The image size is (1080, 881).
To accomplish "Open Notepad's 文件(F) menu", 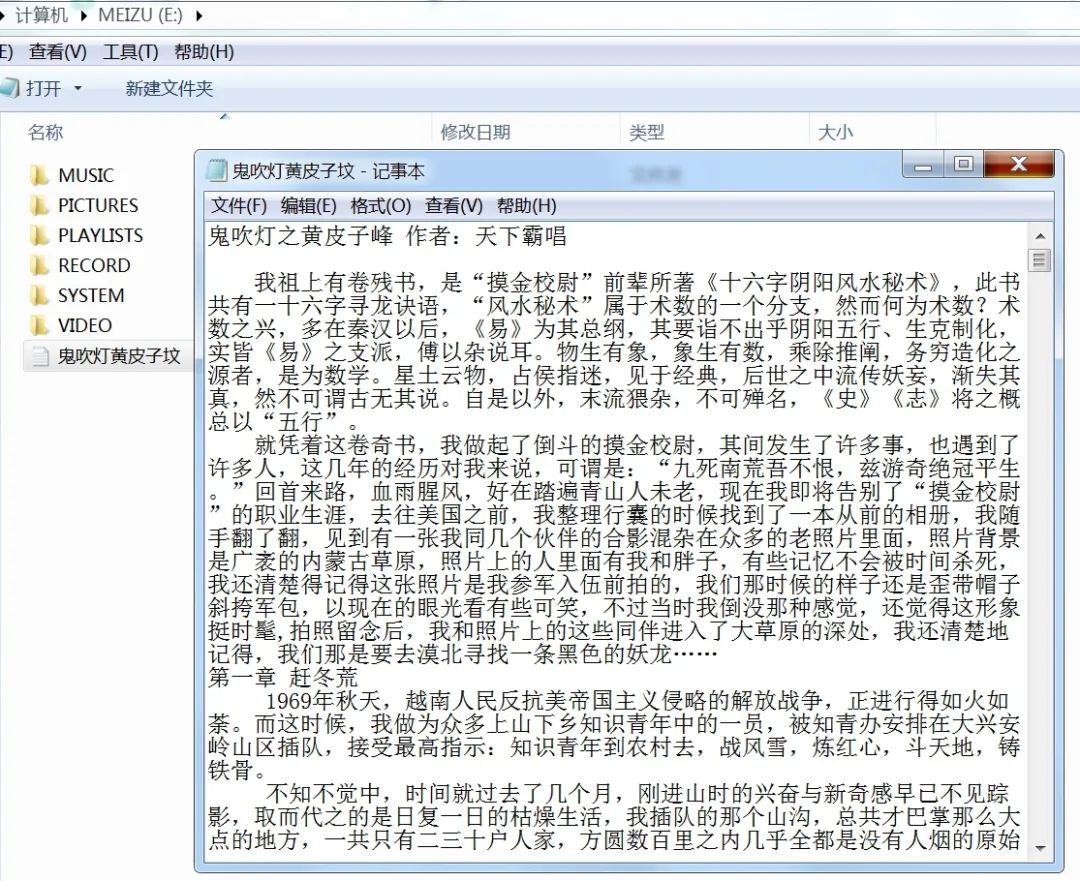I will tap(238, 206).
